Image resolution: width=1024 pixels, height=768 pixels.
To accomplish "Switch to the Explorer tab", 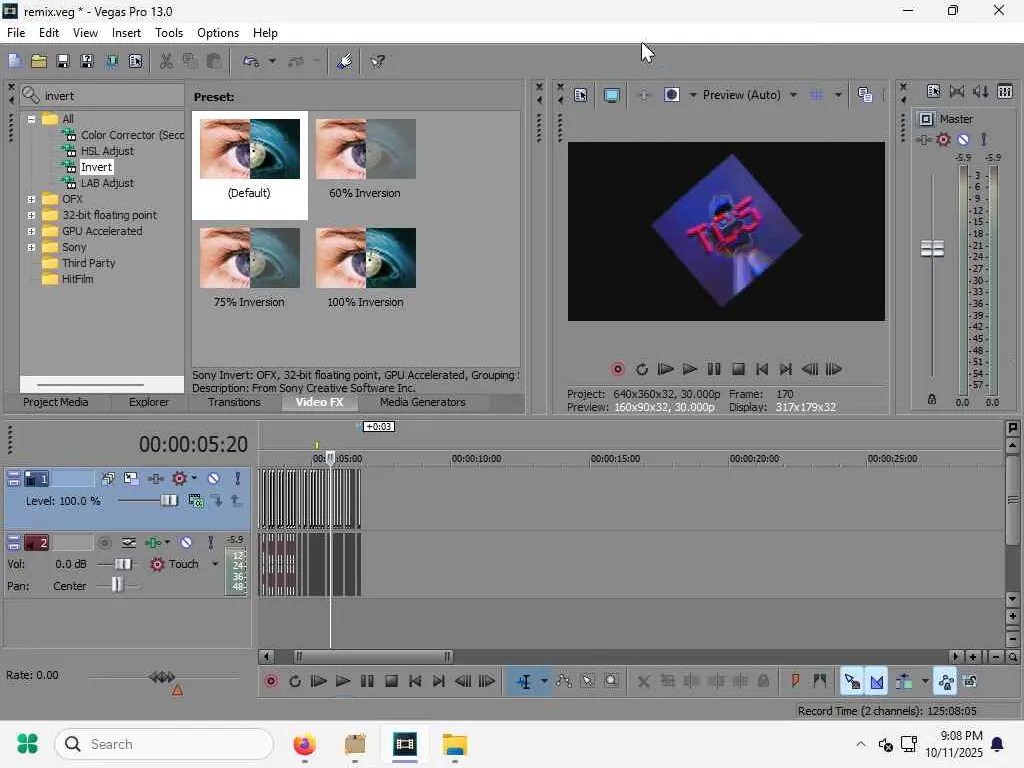I will (148, 402).
